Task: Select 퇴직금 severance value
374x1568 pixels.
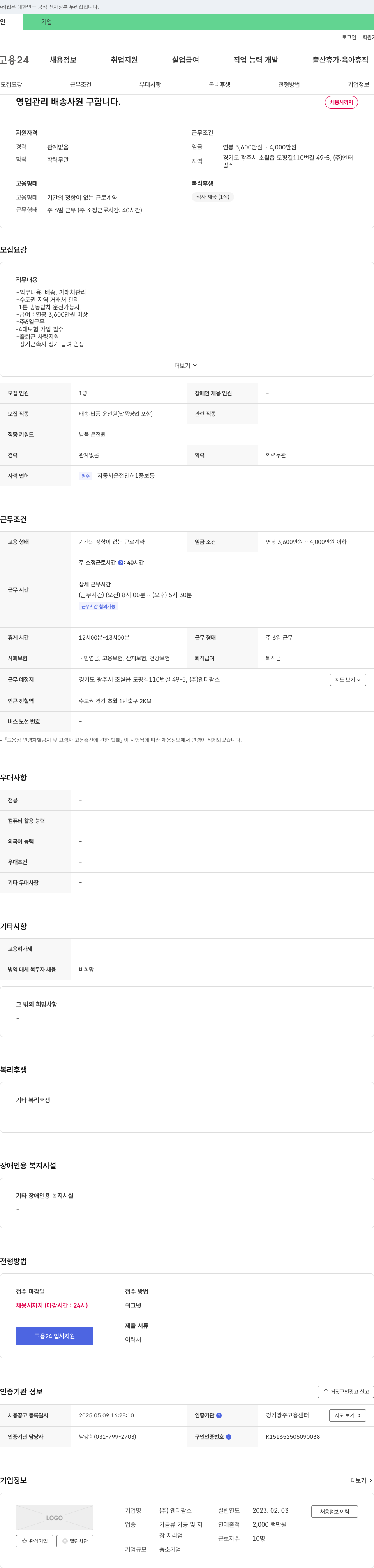Action: pyautogui.click(x=273, y=658)
